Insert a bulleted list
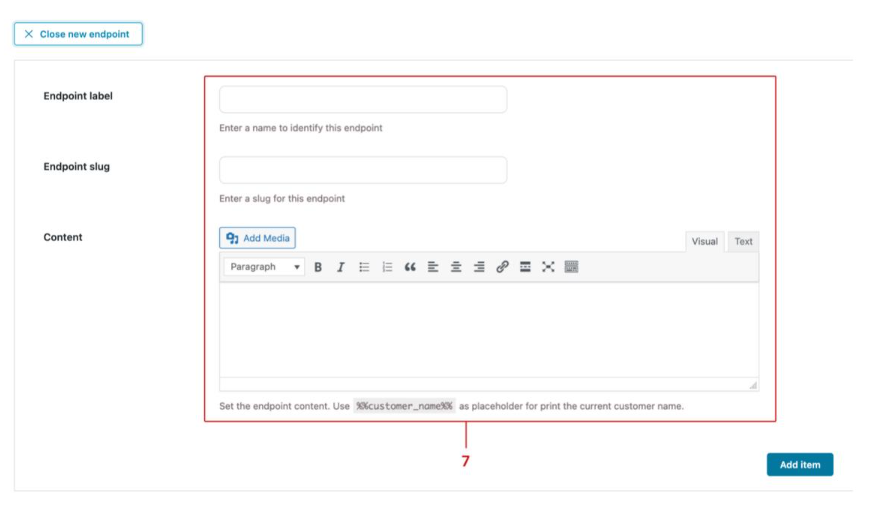The height and width of the screenshot is (510, 874). coord(364,267)
